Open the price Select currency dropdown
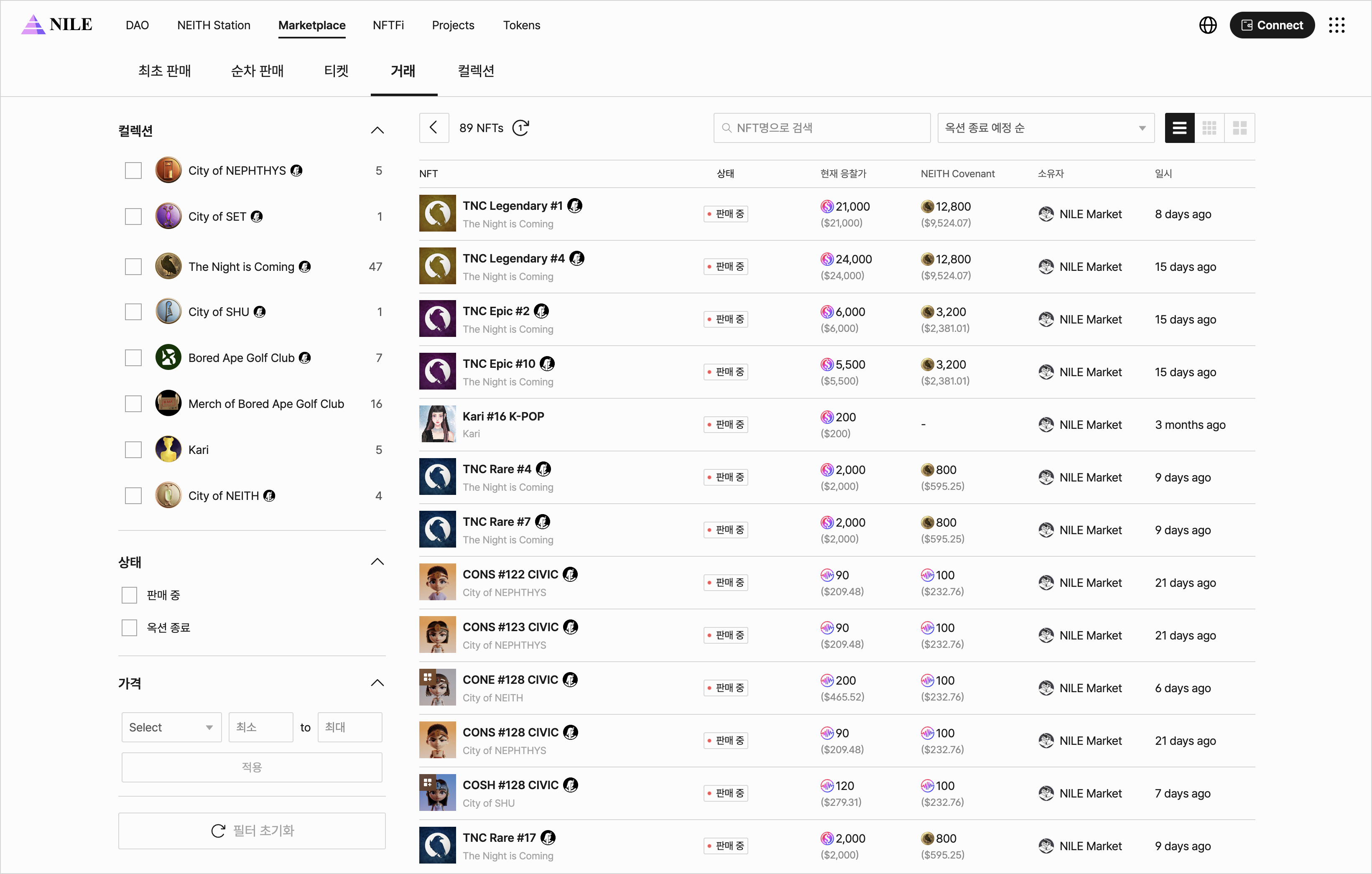 click(171, 727)
